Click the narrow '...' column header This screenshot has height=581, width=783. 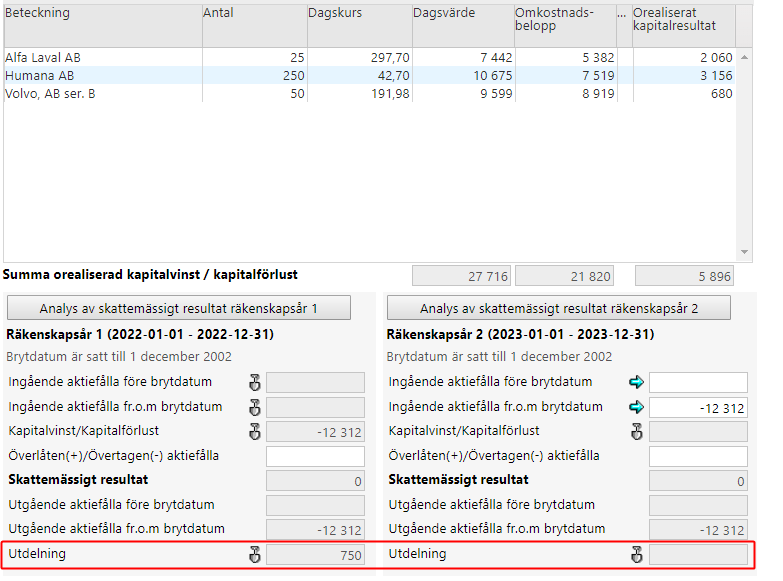click(624, 26)
